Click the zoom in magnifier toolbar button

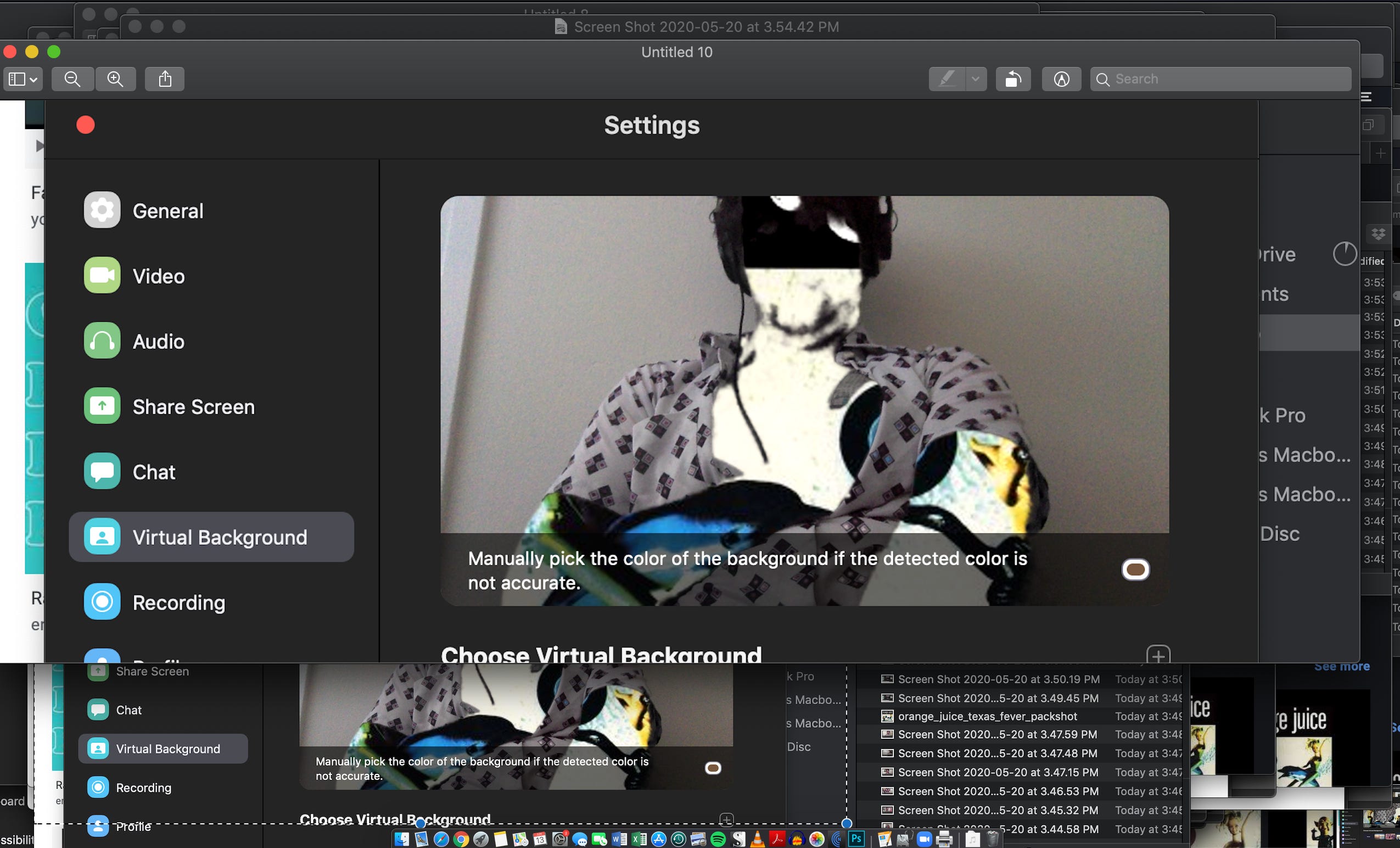coord(115,79)
